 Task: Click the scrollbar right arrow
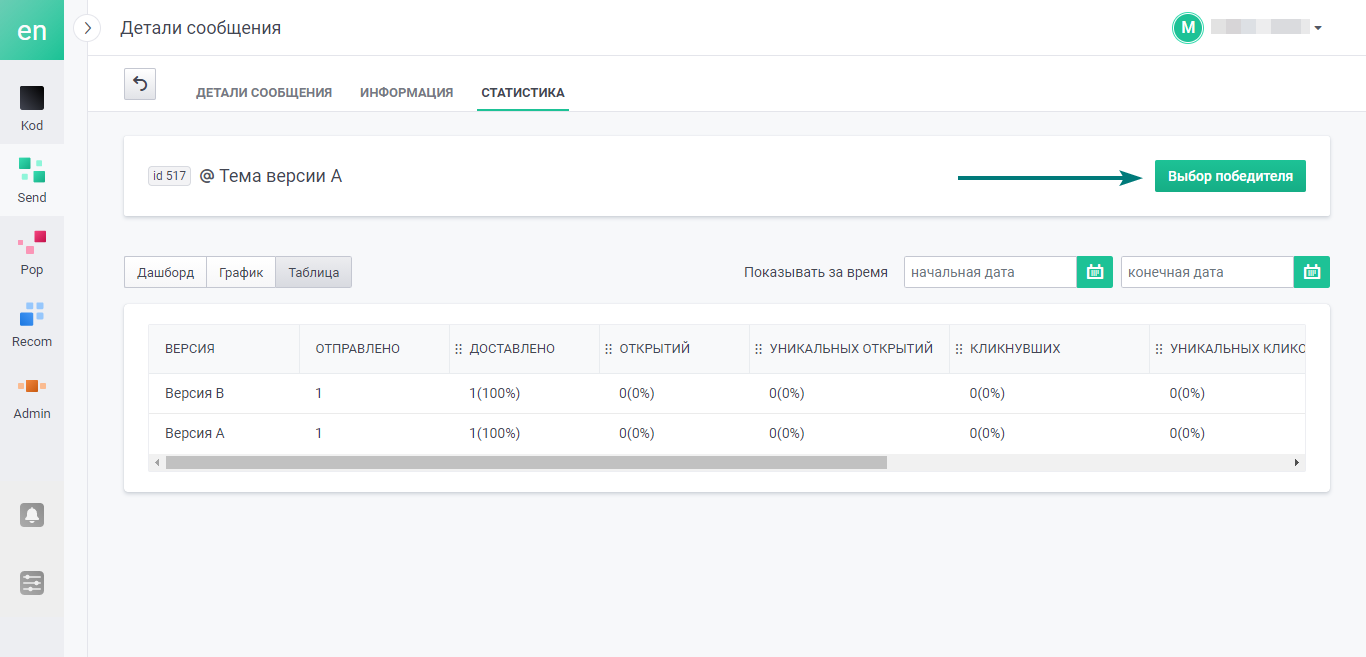(x=1297, y=463)
